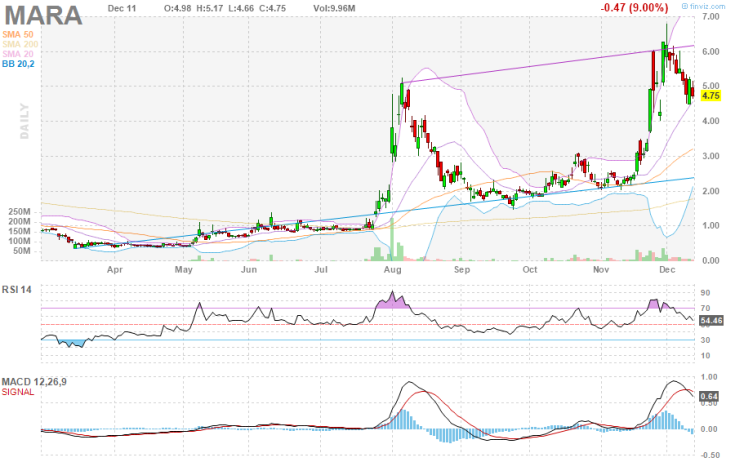Select the BB 20,2 legend label

pyautogui.click(x=18, y=64)
